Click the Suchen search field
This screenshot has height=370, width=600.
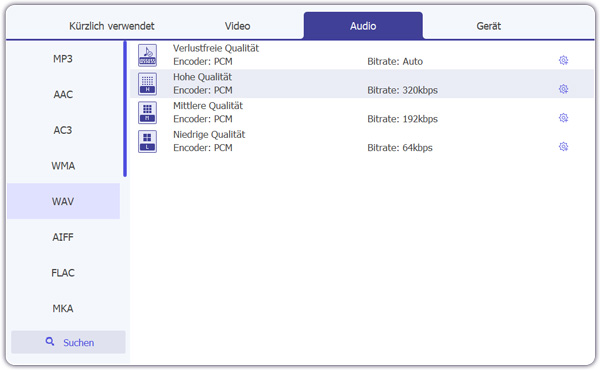pos(68,342)
